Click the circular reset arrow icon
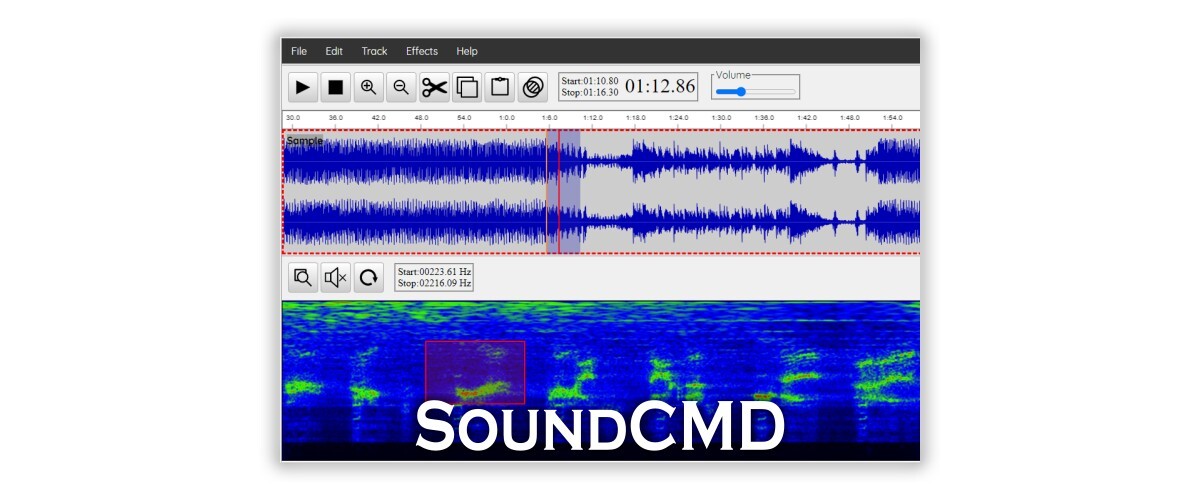The image size is (1200, 500). click(369, 277)
